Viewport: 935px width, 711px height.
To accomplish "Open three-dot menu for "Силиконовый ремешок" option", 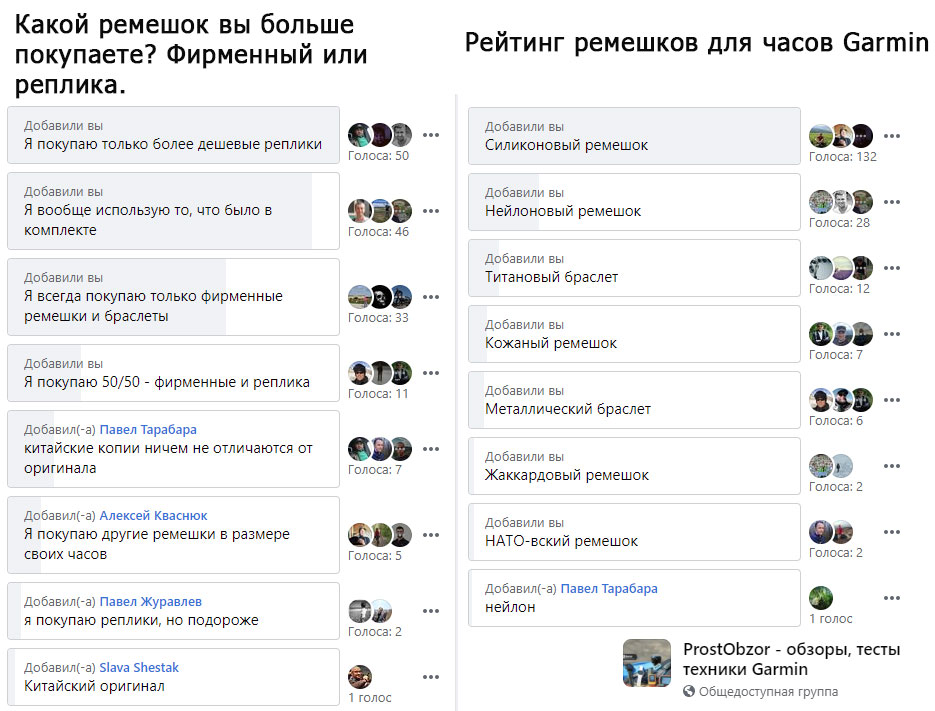I will (x=892, y=136).
